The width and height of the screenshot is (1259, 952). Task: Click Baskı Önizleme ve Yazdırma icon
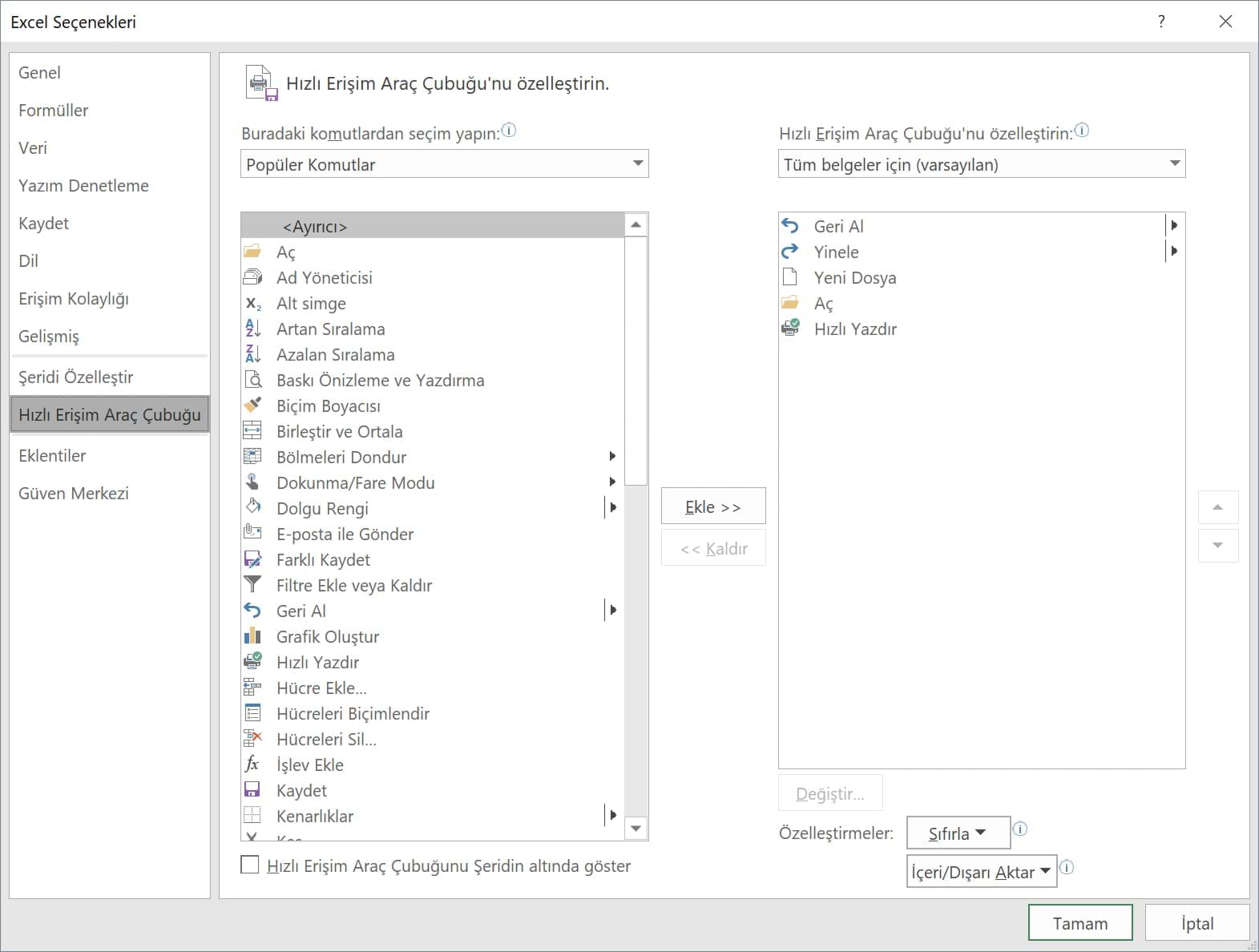(252, 380)
